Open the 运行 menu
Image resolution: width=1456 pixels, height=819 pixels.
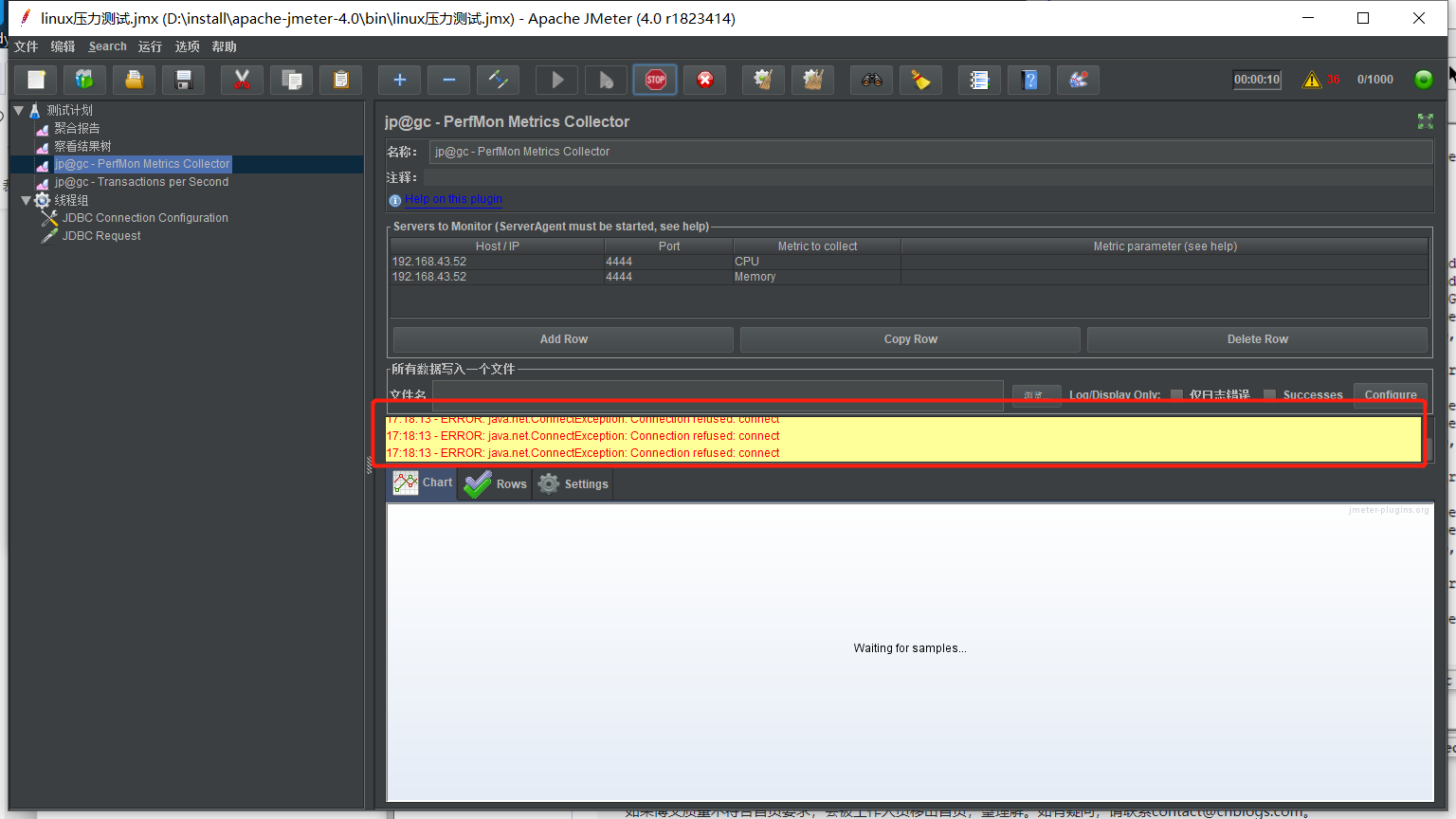coord(150,46)
